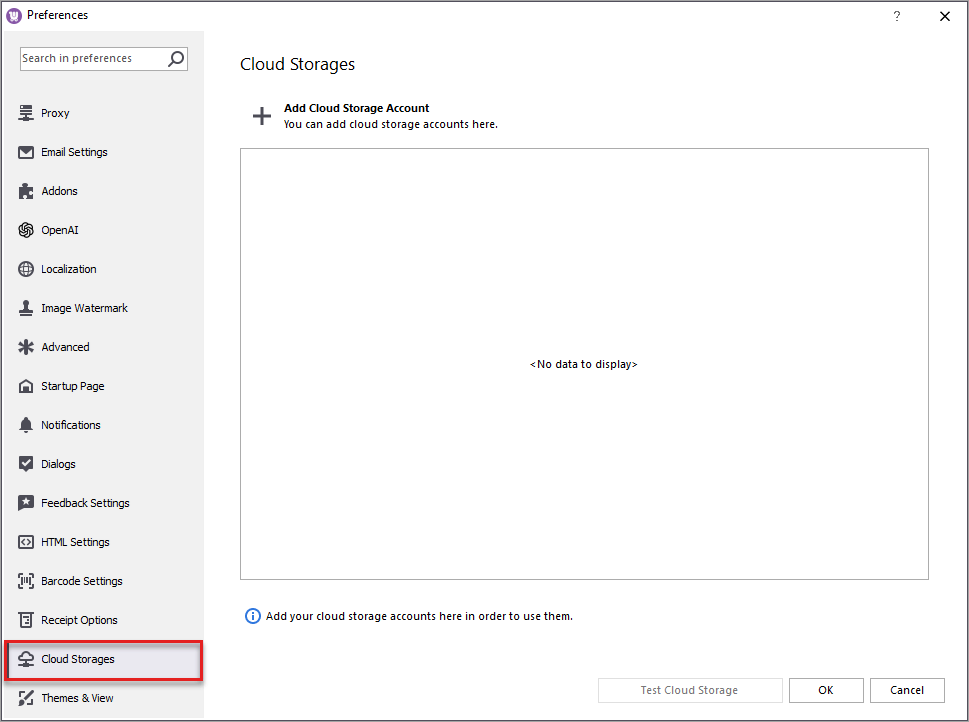Confirm preferences with the OK button

tap(825, 690)
